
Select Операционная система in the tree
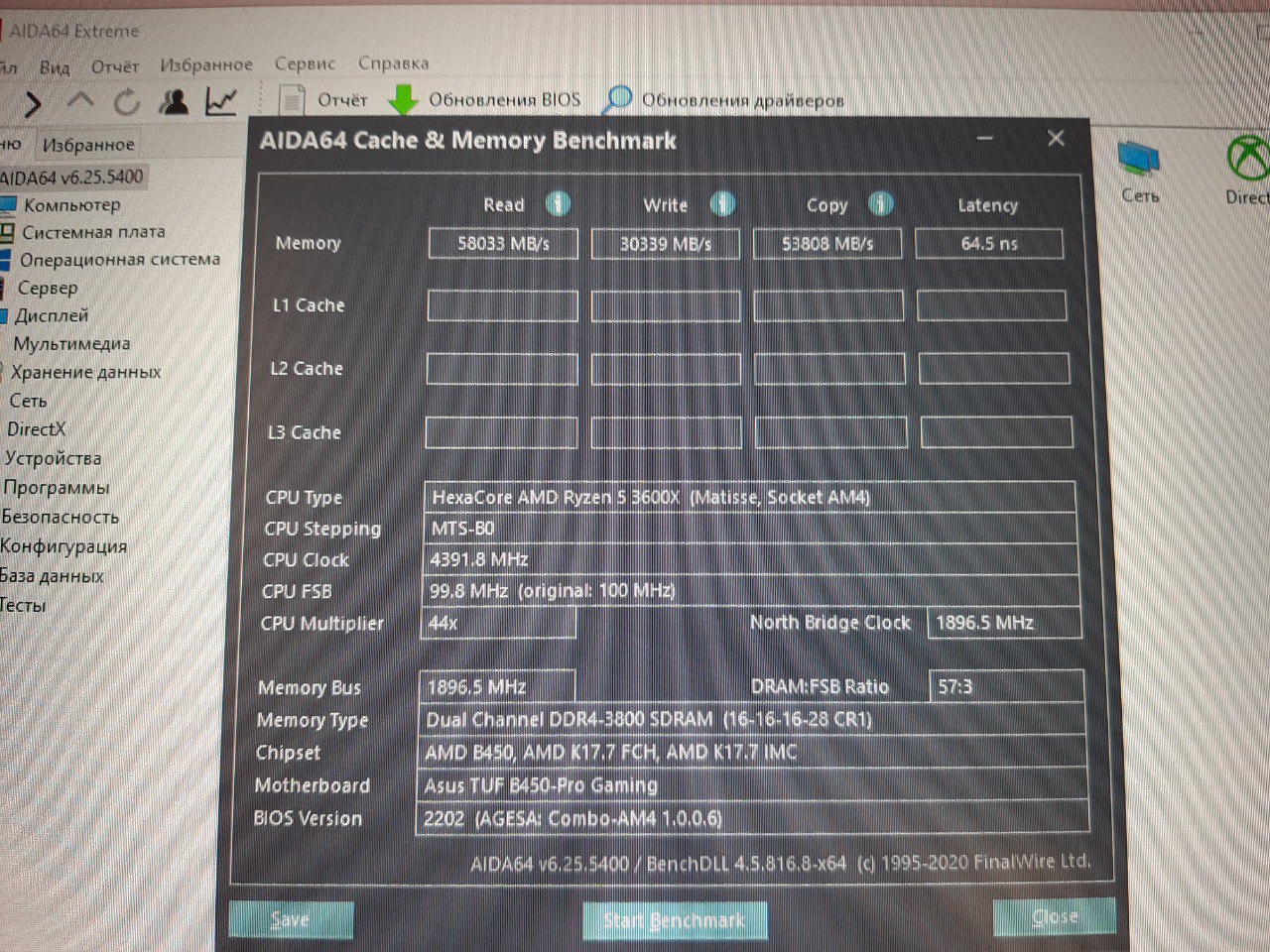pyautogui.click(x=119, y=260)
